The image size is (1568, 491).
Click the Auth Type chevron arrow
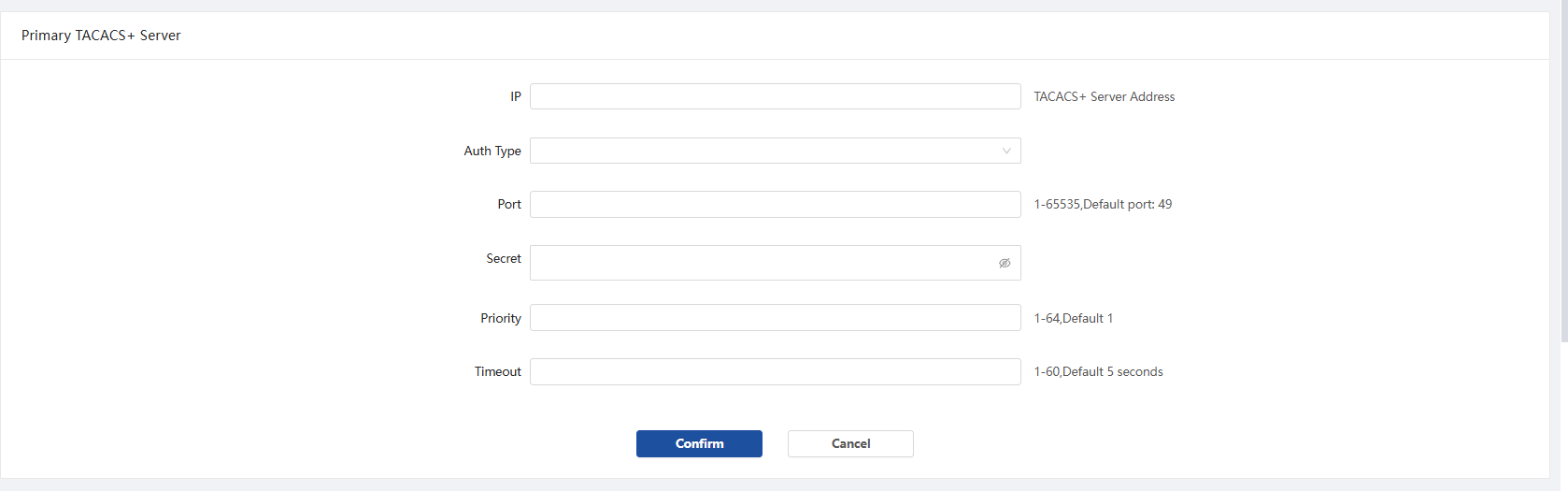point(1006,151)
